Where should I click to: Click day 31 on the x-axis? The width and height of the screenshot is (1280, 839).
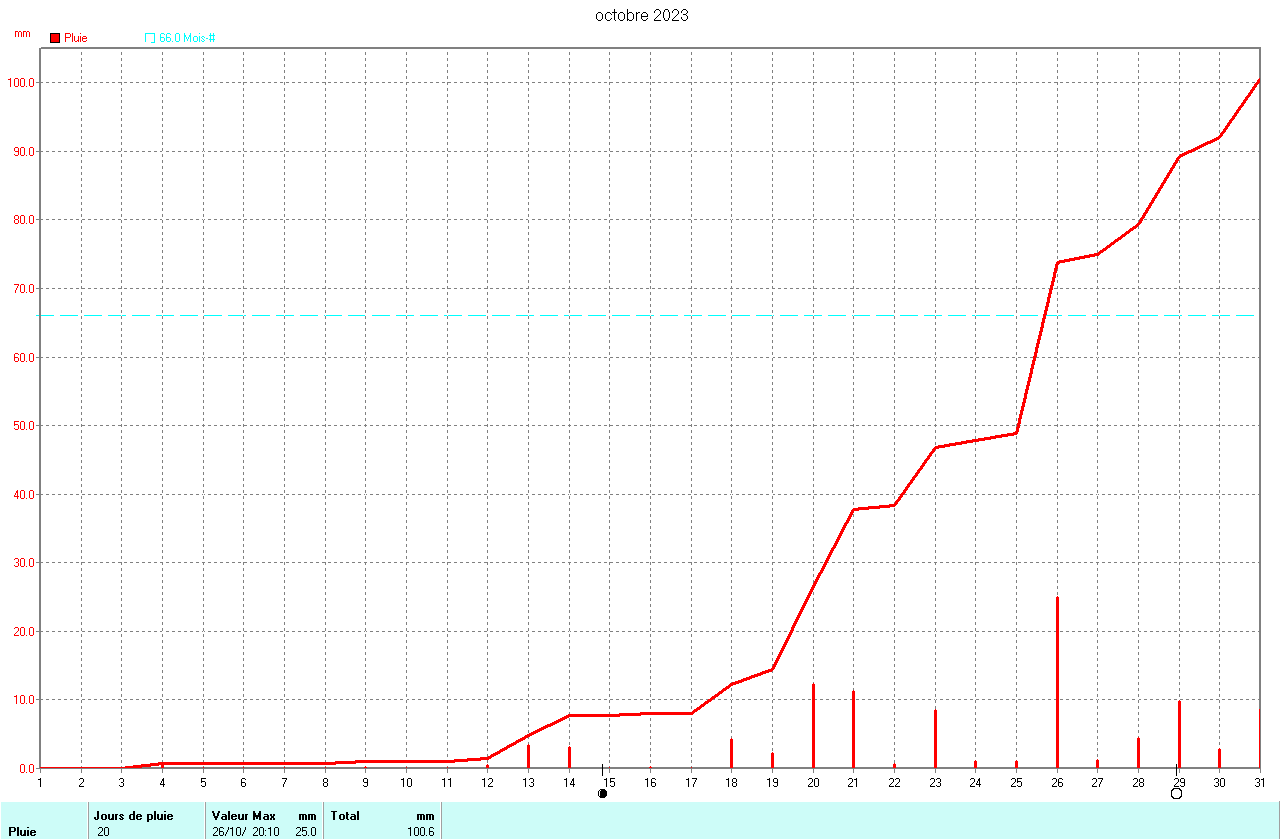tap(1260, 782)
